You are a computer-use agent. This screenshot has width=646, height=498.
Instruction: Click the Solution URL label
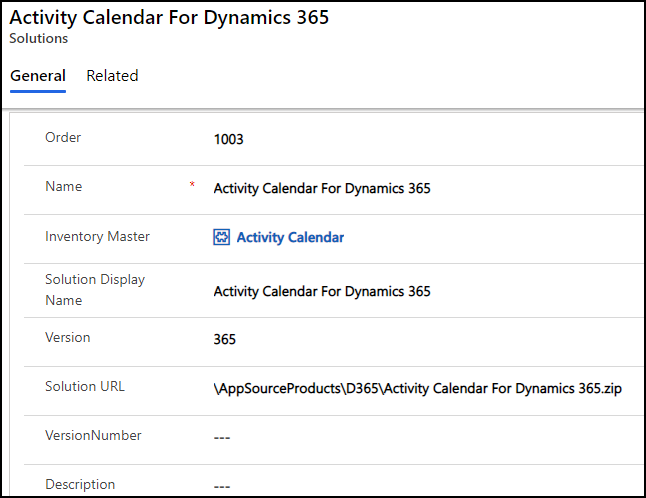pyautogui.click(x=85, y=386)
